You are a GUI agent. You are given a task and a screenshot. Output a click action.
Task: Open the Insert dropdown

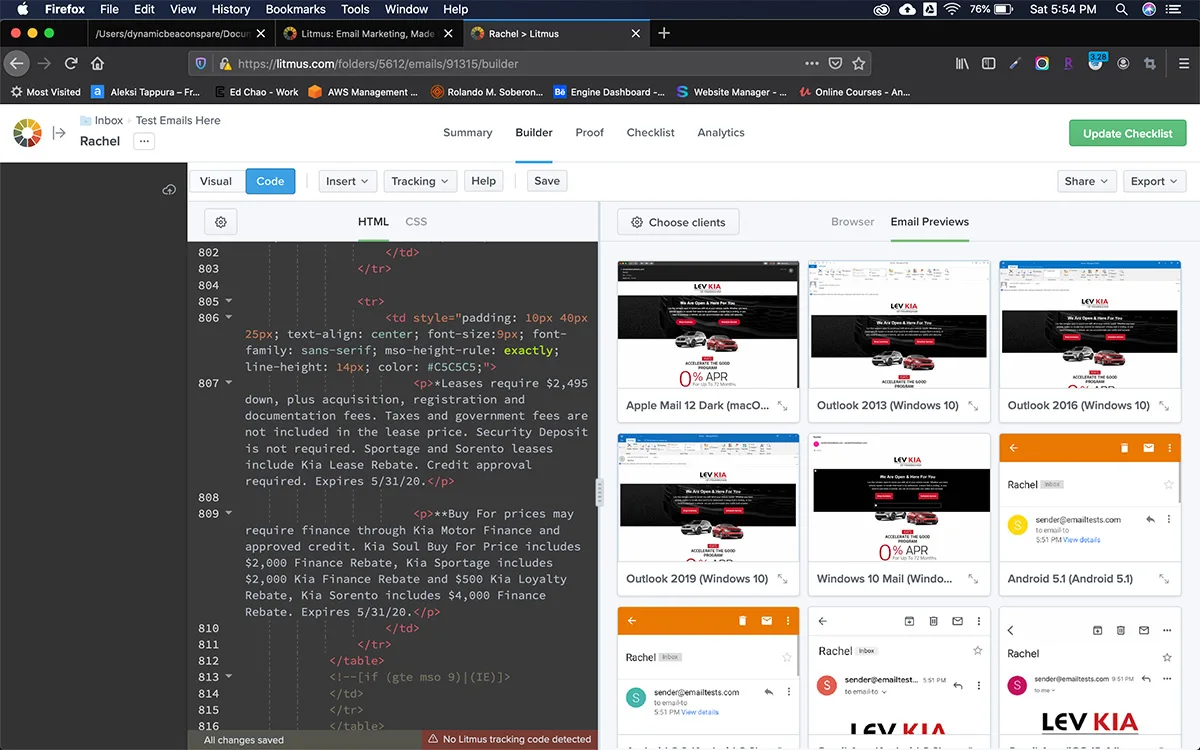(348, 181)
